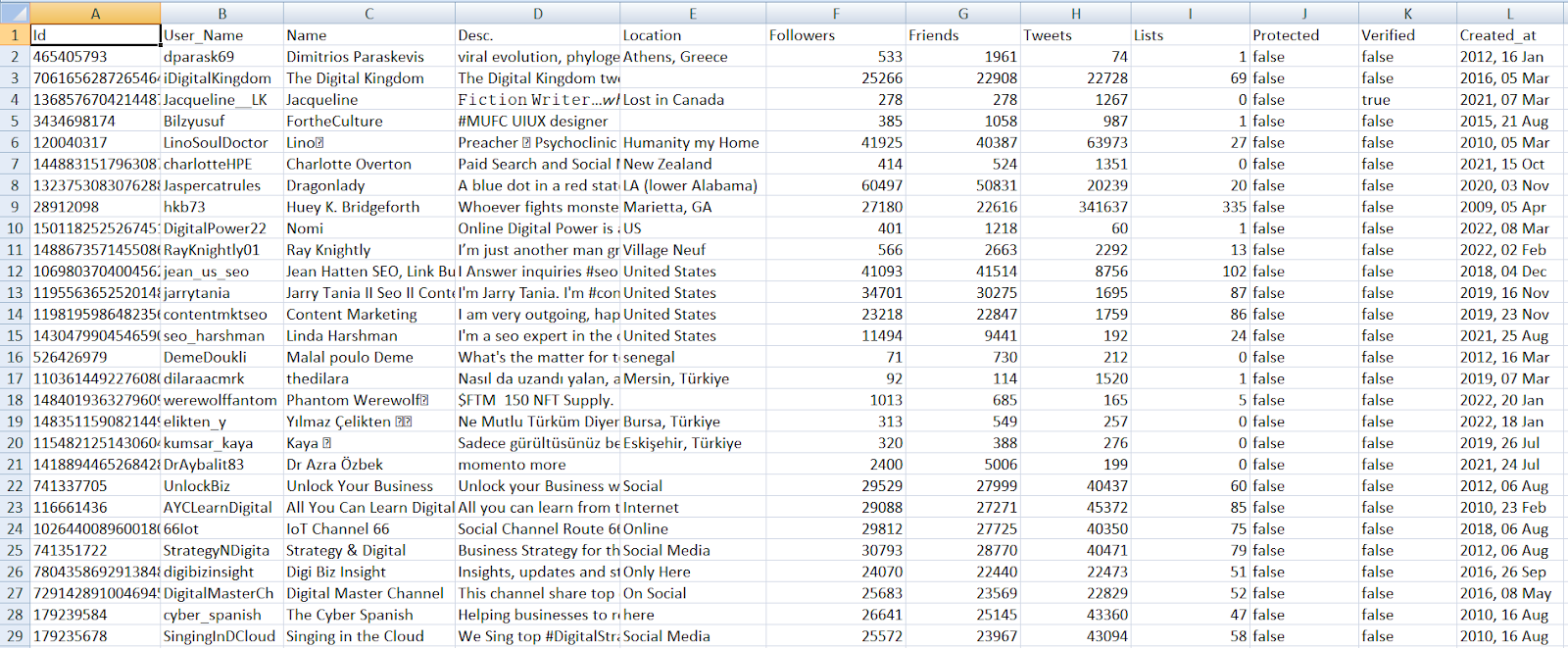Click the Select All corner triangle
Viewport: 1568px width, 648px height.
click(15, 13)
